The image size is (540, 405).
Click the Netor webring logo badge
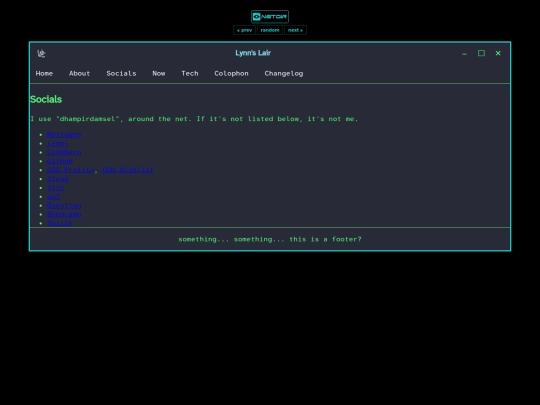[270, 17]
